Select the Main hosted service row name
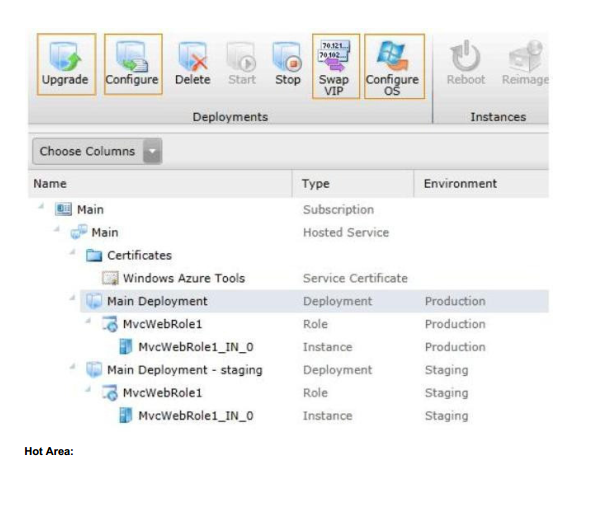Screen dimensions: 610x510 click(105, 233)
